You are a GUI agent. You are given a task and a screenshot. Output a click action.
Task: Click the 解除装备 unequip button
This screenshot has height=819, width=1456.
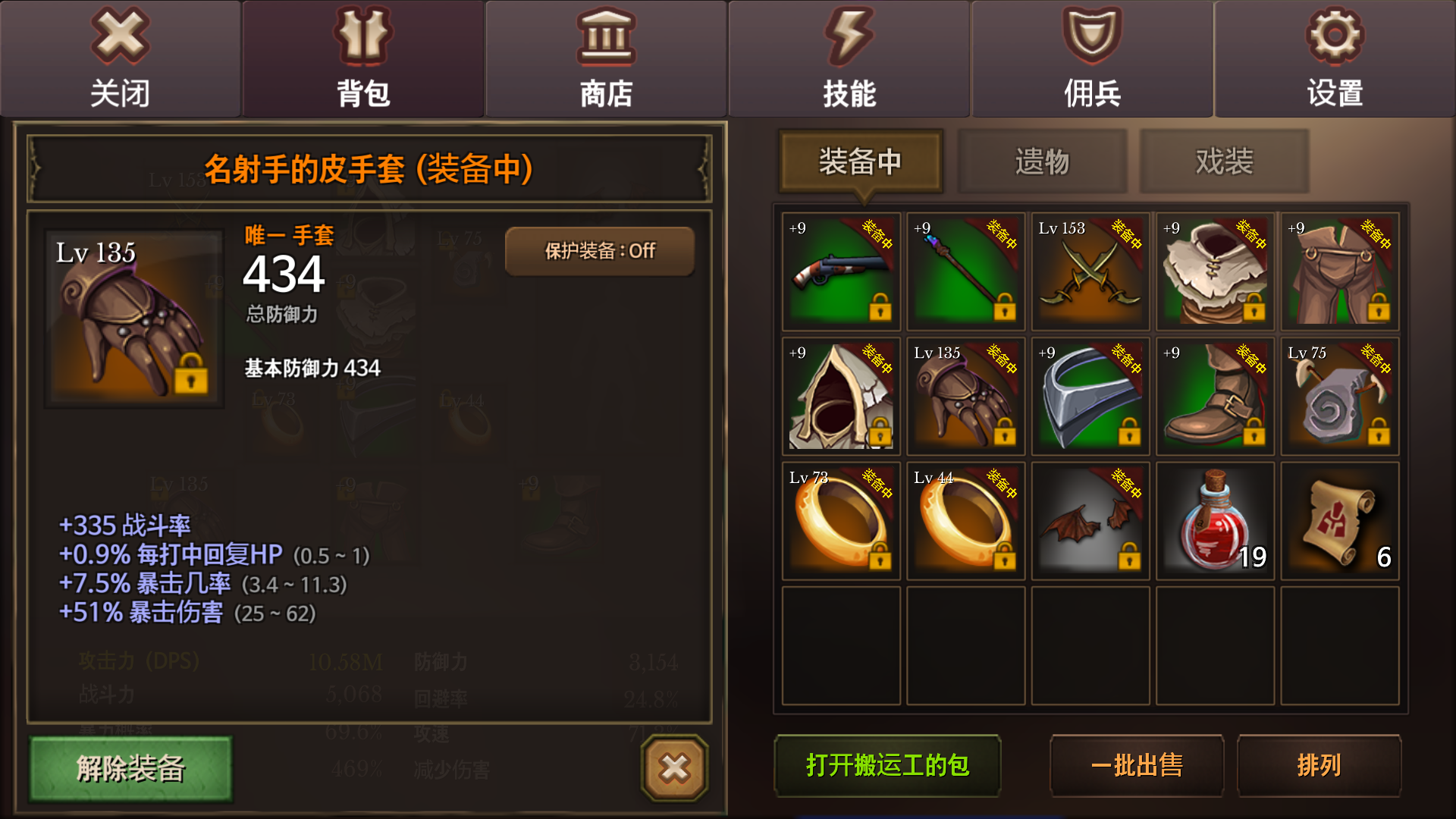point(130,768)
